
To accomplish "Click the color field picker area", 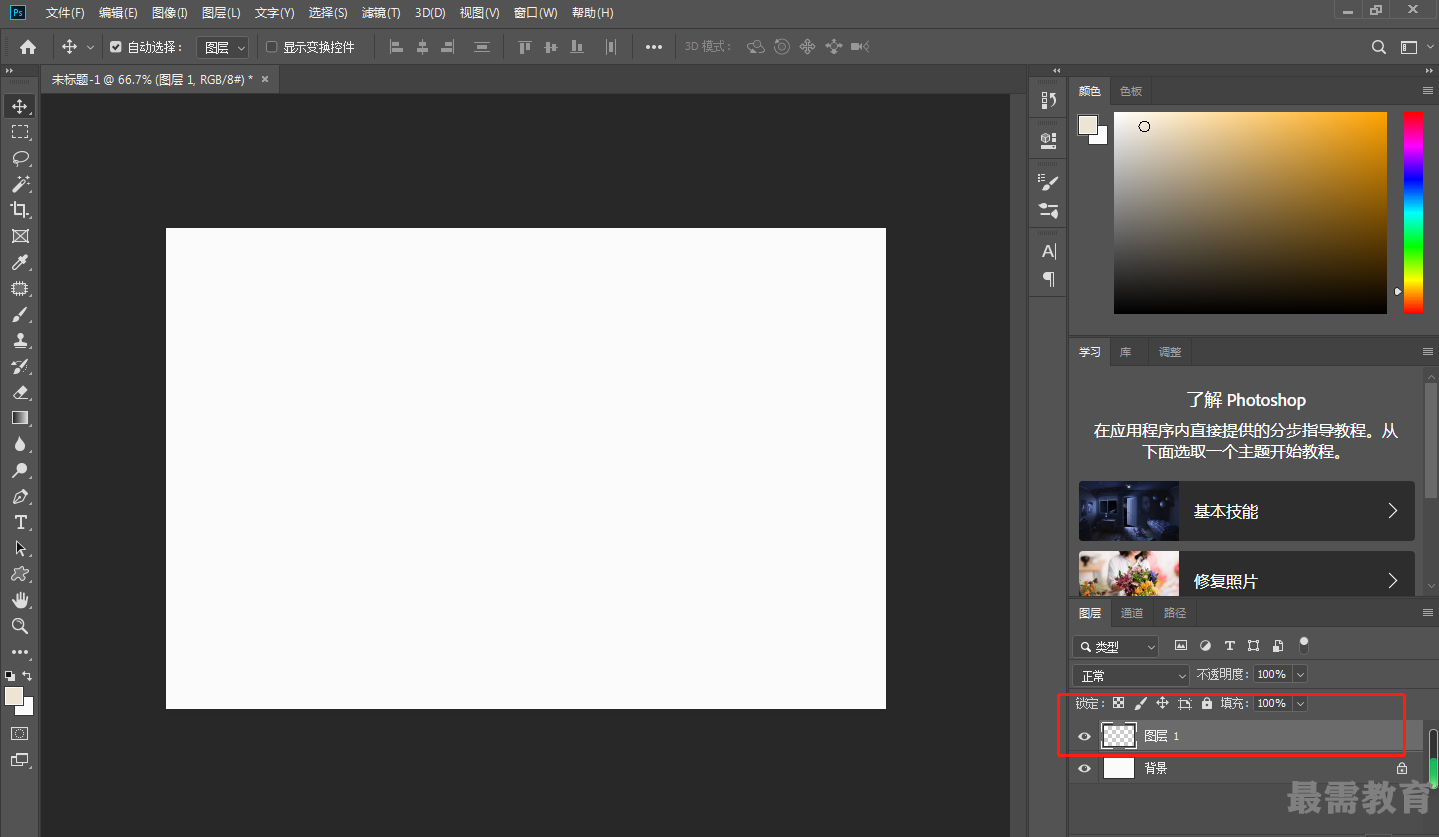I will pyautogui.click(x=1250, y=212).
